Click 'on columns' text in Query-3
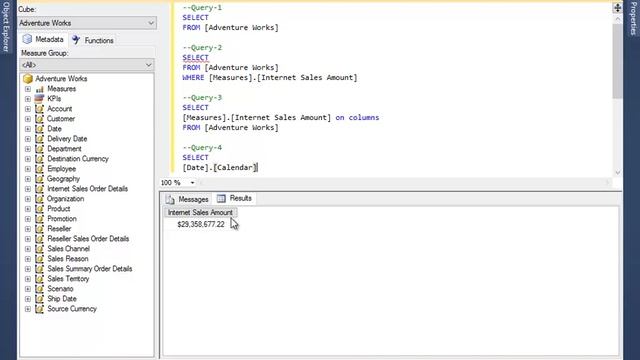Image resolution: width=640 pixels, height=360 pixels. pos(357,118)
